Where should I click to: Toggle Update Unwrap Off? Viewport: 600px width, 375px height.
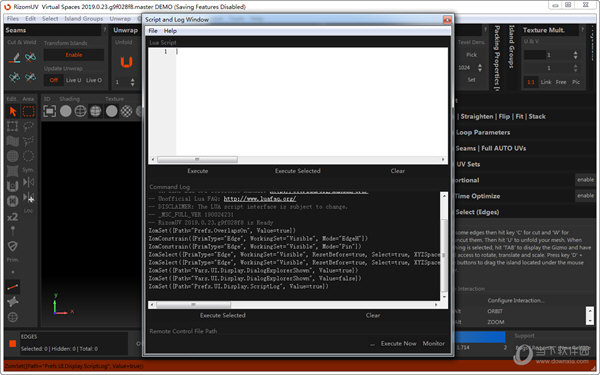tap(54, 80)
